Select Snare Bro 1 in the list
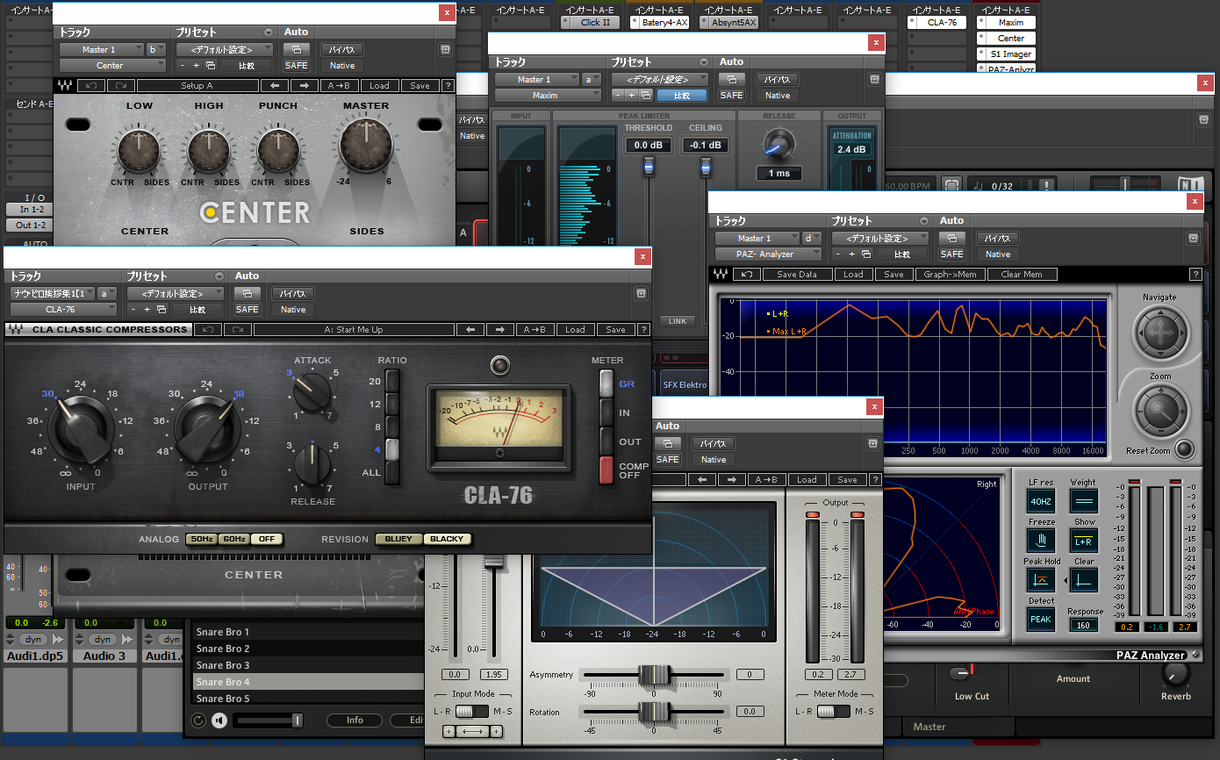The height and width of the screenshot is (760, 1220). (x=308, y=632)
